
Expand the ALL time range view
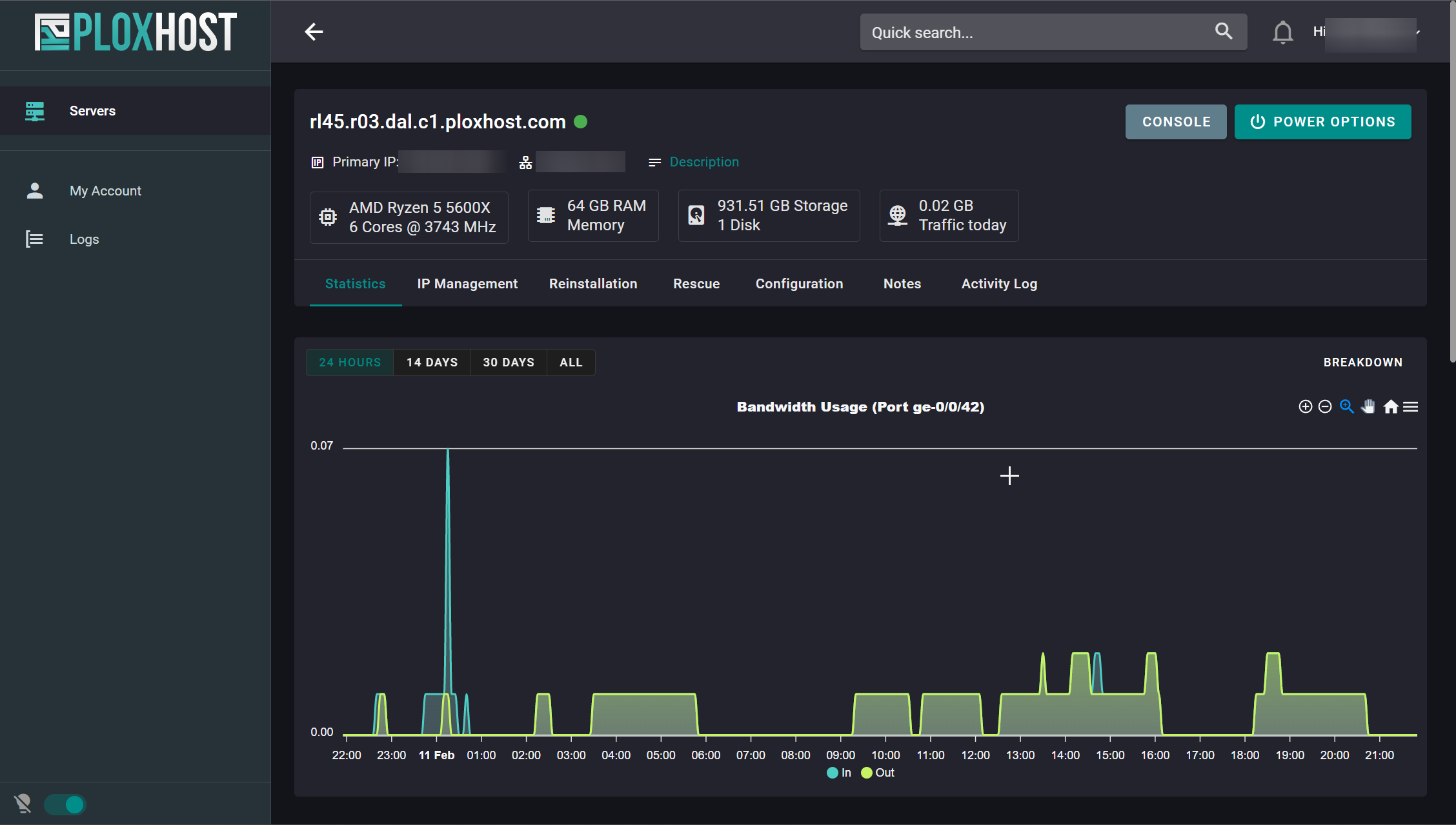click(571, 361)
